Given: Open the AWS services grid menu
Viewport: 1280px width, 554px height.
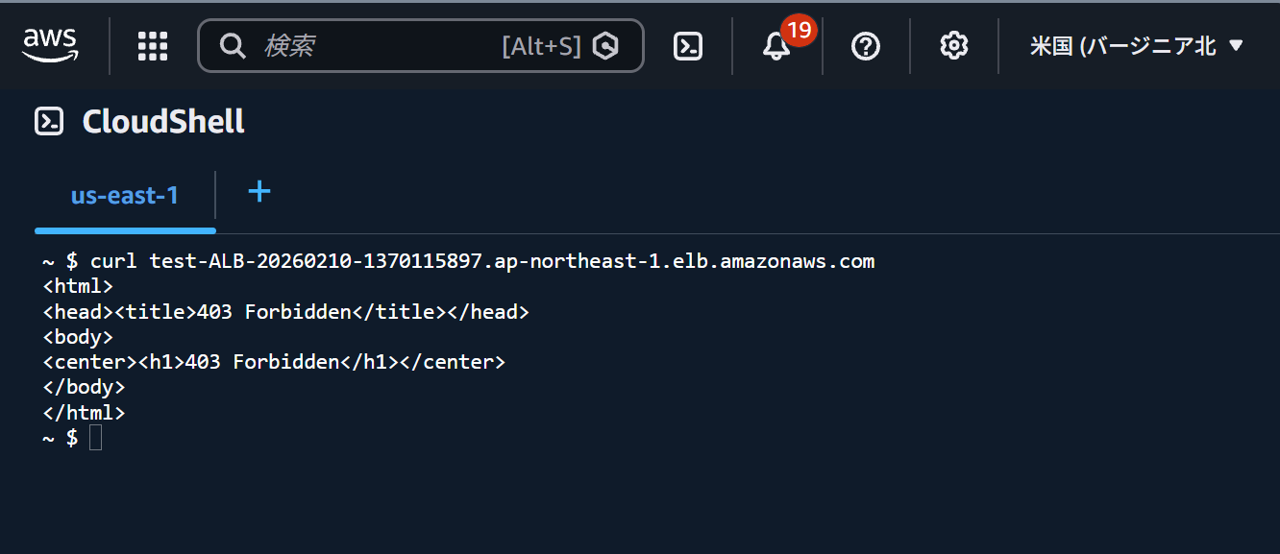Looking at the screenshot, I should pyautogui.click(x=152, y=45).
